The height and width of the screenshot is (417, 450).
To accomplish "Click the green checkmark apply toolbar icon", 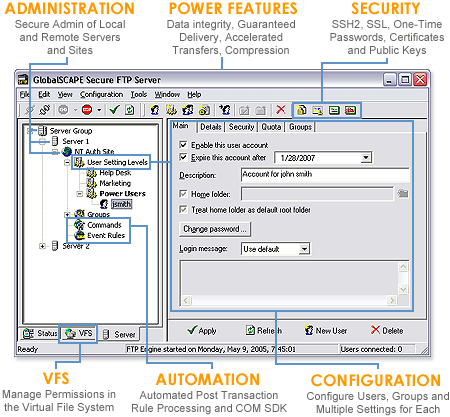I will 114,109.
